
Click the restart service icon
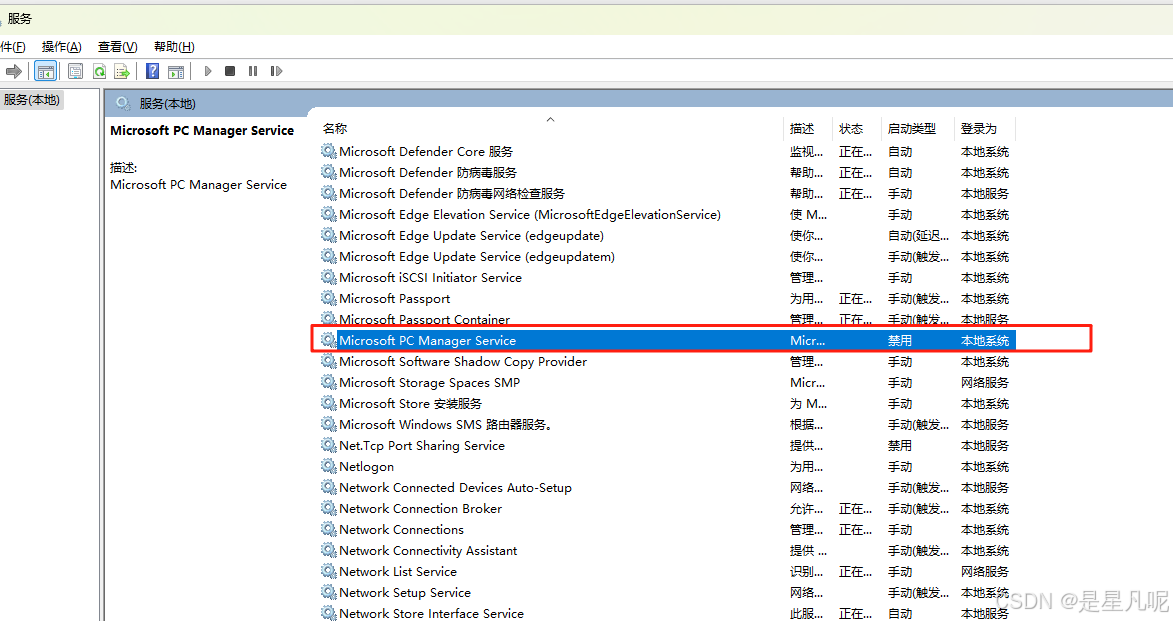point(276,71)
